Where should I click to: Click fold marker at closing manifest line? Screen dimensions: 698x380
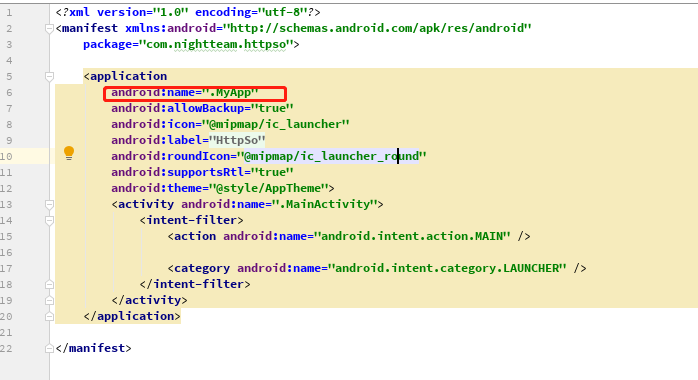pyautogui.click(x=49, y=348)
